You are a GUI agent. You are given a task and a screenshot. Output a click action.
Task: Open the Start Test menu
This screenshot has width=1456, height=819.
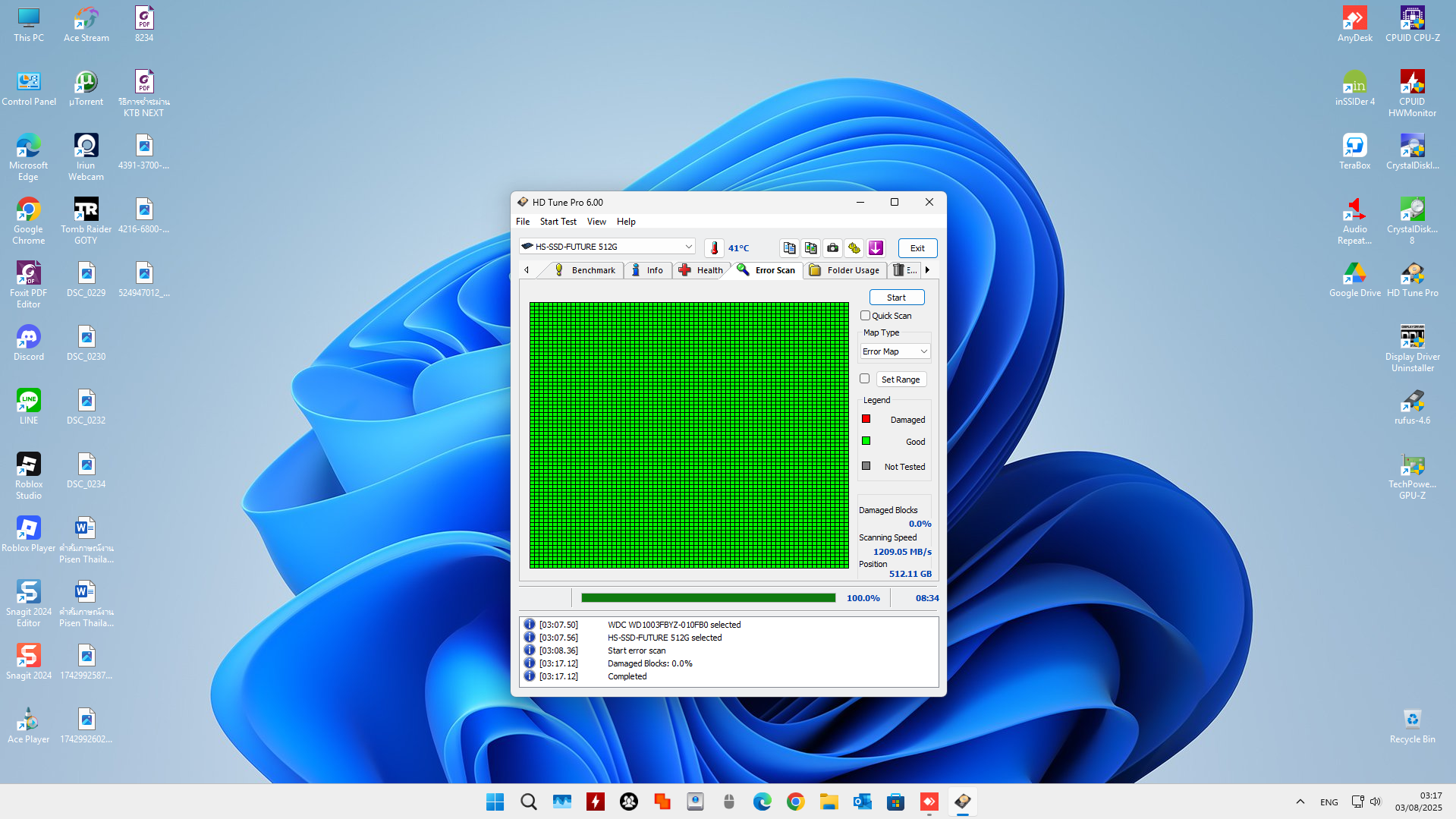(x=558, y=222)
